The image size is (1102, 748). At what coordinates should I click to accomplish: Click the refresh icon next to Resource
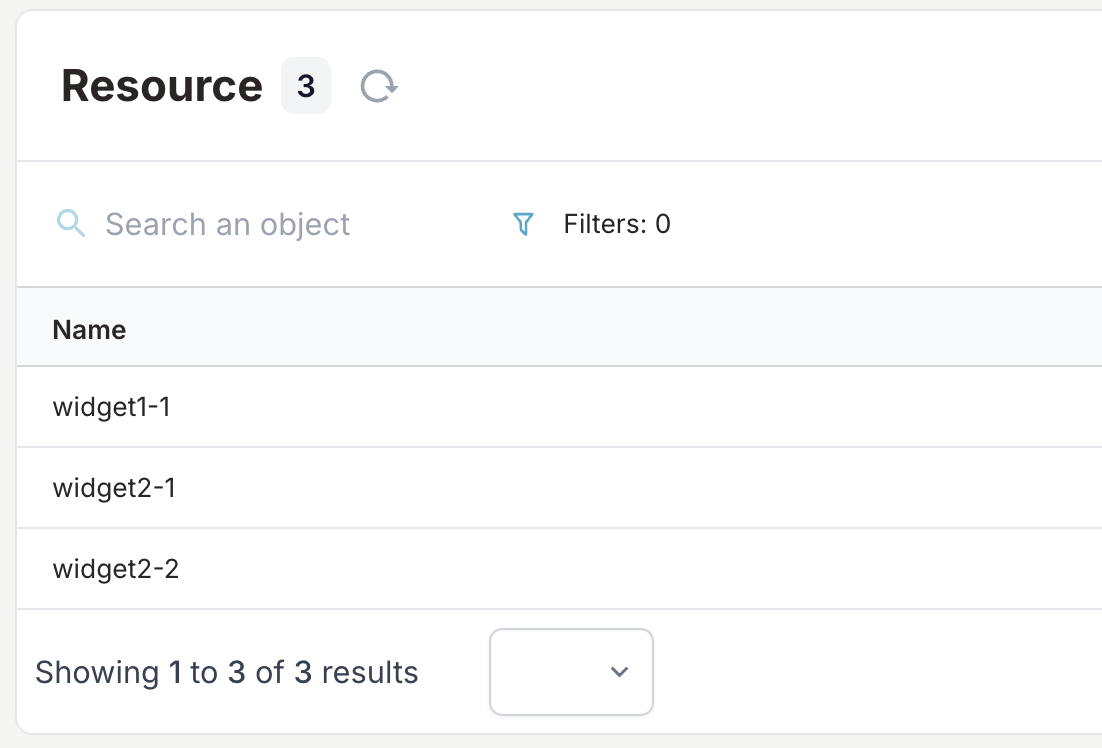click(379, 86)
